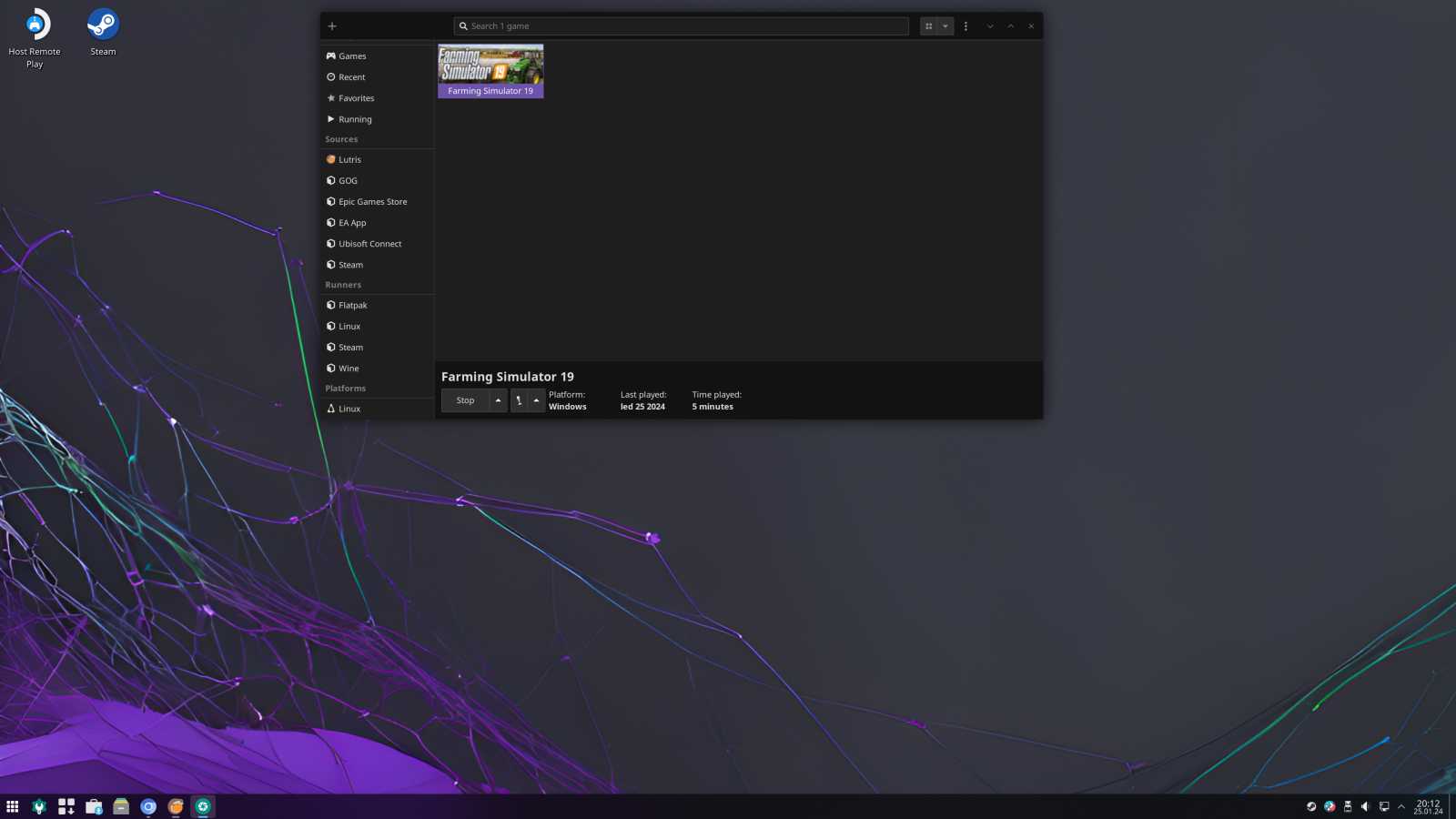Open the Epic Games Store source

377,201
